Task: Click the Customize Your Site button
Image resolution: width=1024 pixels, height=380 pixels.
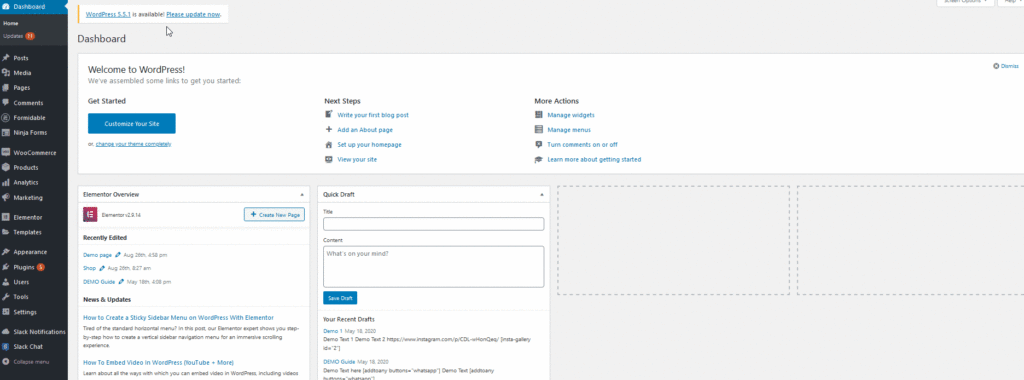Action: pos(132,123)
